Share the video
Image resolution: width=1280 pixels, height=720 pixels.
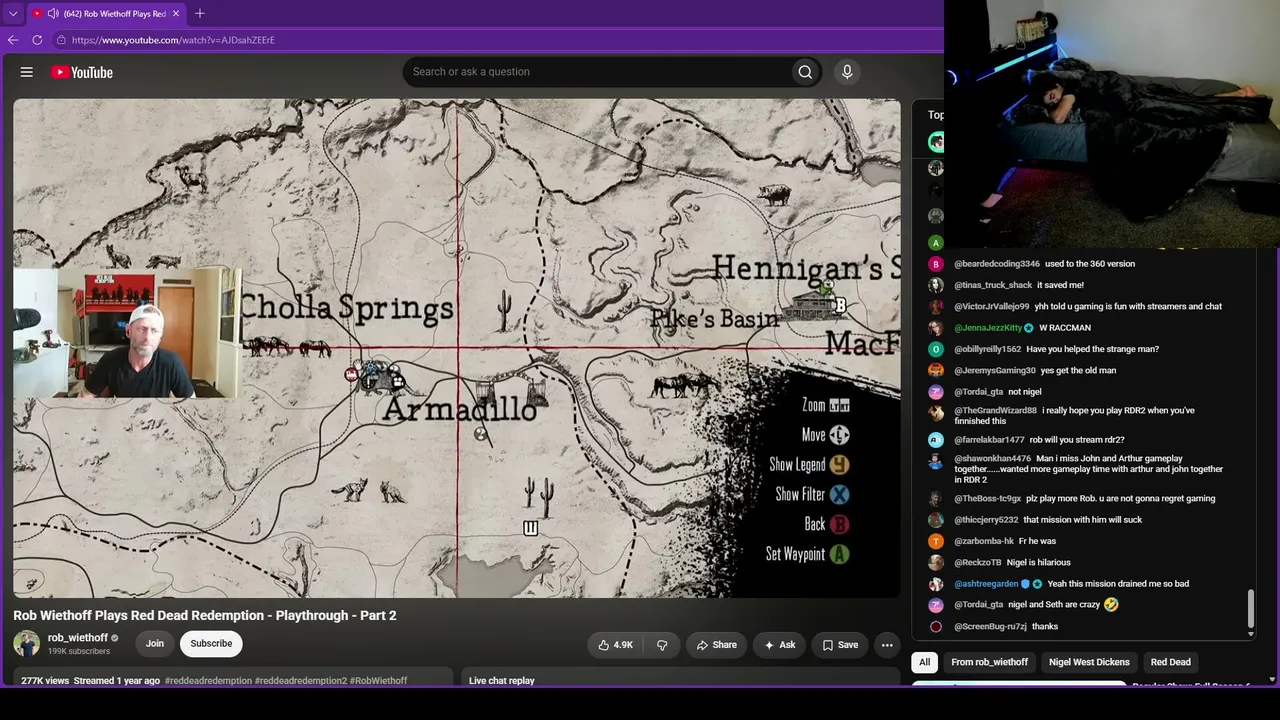pyautogui.click(x=717, y=645)
